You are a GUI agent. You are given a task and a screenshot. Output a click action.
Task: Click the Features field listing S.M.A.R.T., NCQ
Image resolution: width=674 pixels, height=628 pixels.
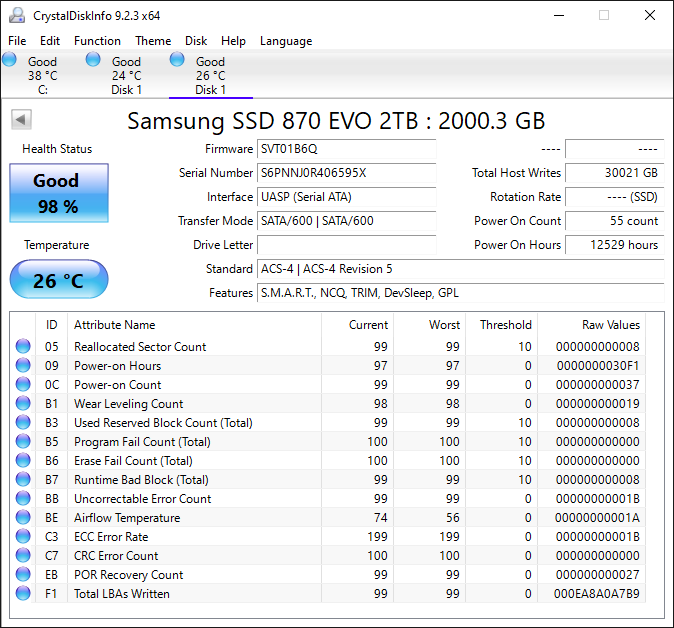[461, 293]
